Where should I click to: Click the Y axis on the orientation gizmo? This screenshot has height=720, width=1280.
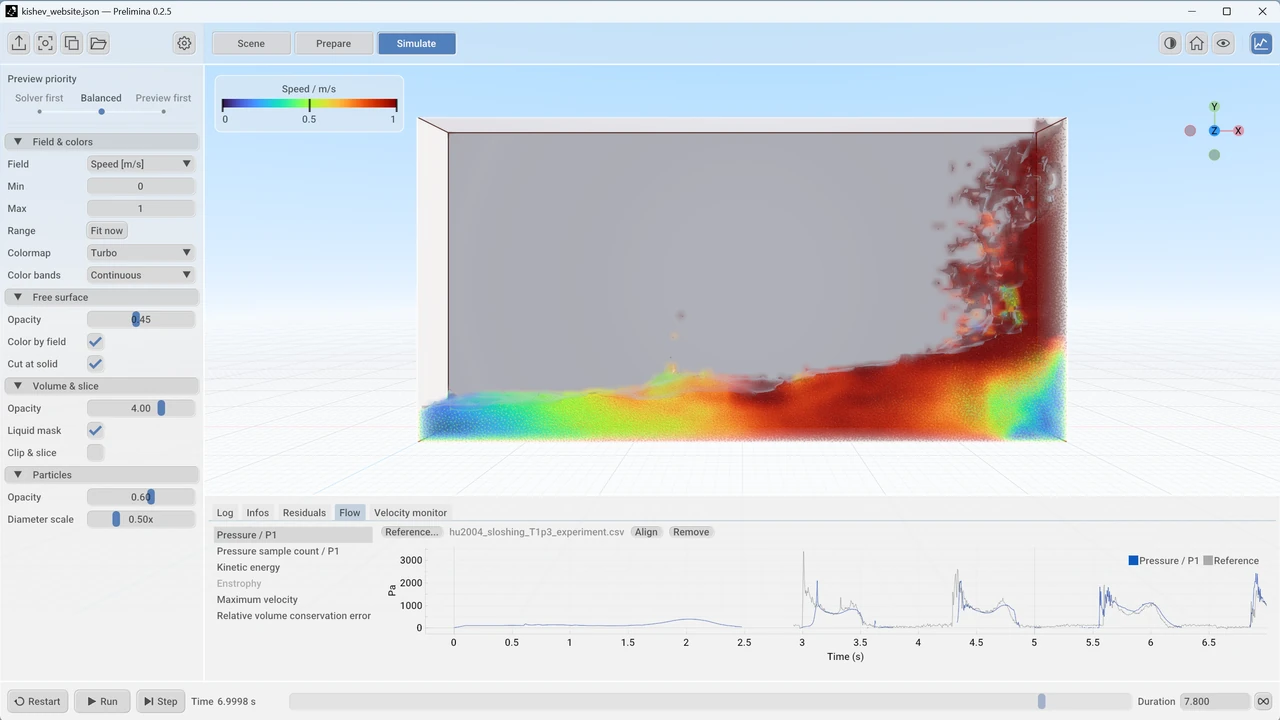tap(1214, 107)
